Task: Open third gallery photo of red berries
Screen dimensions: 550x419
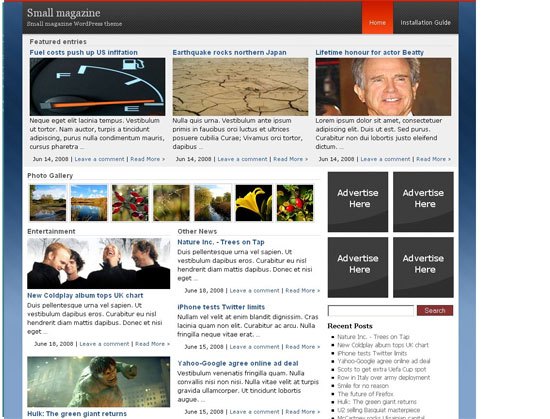Action: coord(130,203)
